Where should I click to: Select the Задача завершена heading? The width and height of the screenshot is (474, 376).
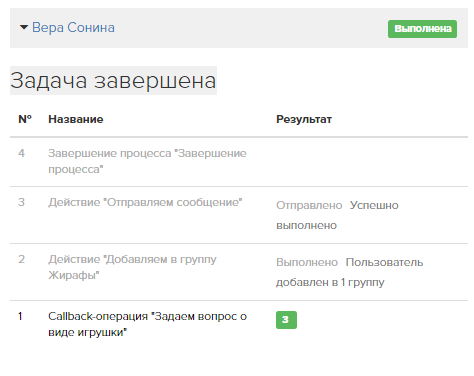tap(113, 80)
